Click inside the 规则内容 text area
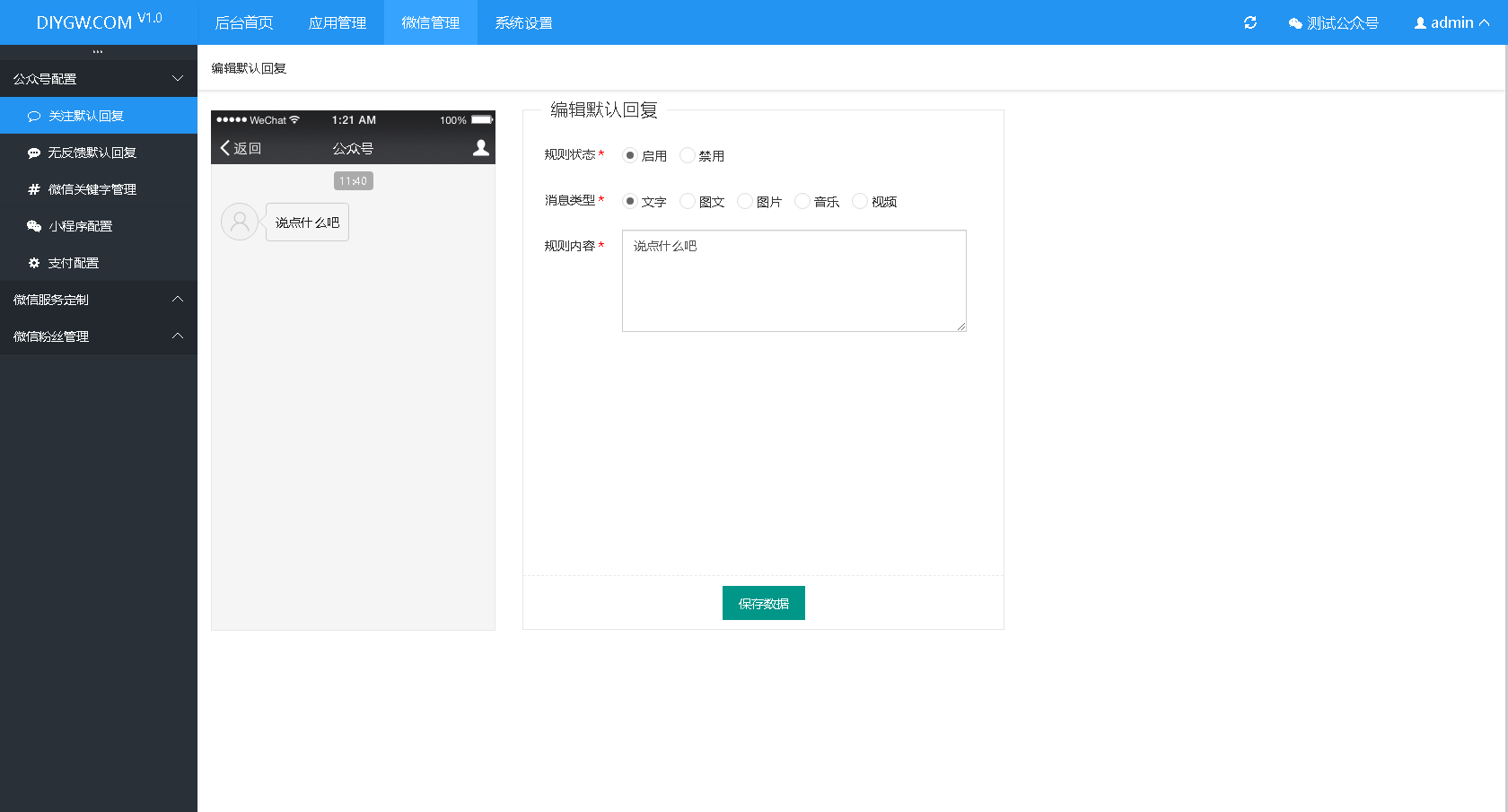1508x812 pixels. 793,280
